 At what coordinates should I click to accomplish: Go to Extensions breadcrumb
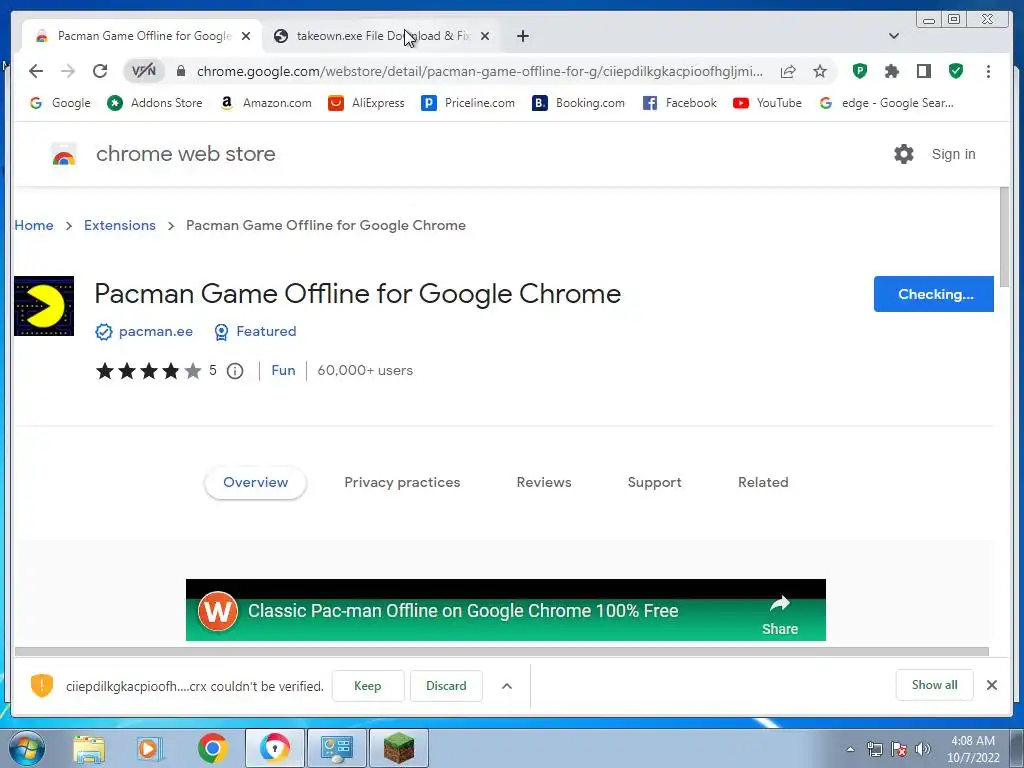coord(120,225)
